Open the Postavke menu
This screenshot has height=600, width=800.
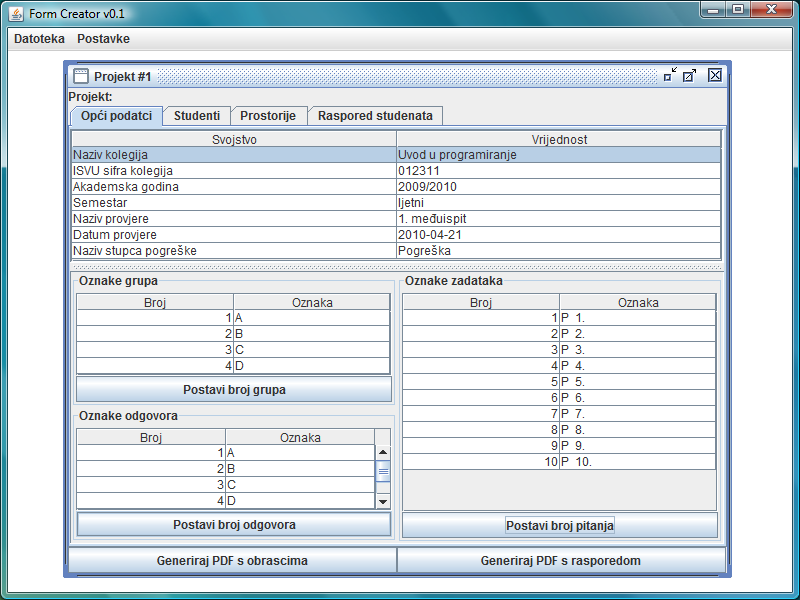click(103, 39)
